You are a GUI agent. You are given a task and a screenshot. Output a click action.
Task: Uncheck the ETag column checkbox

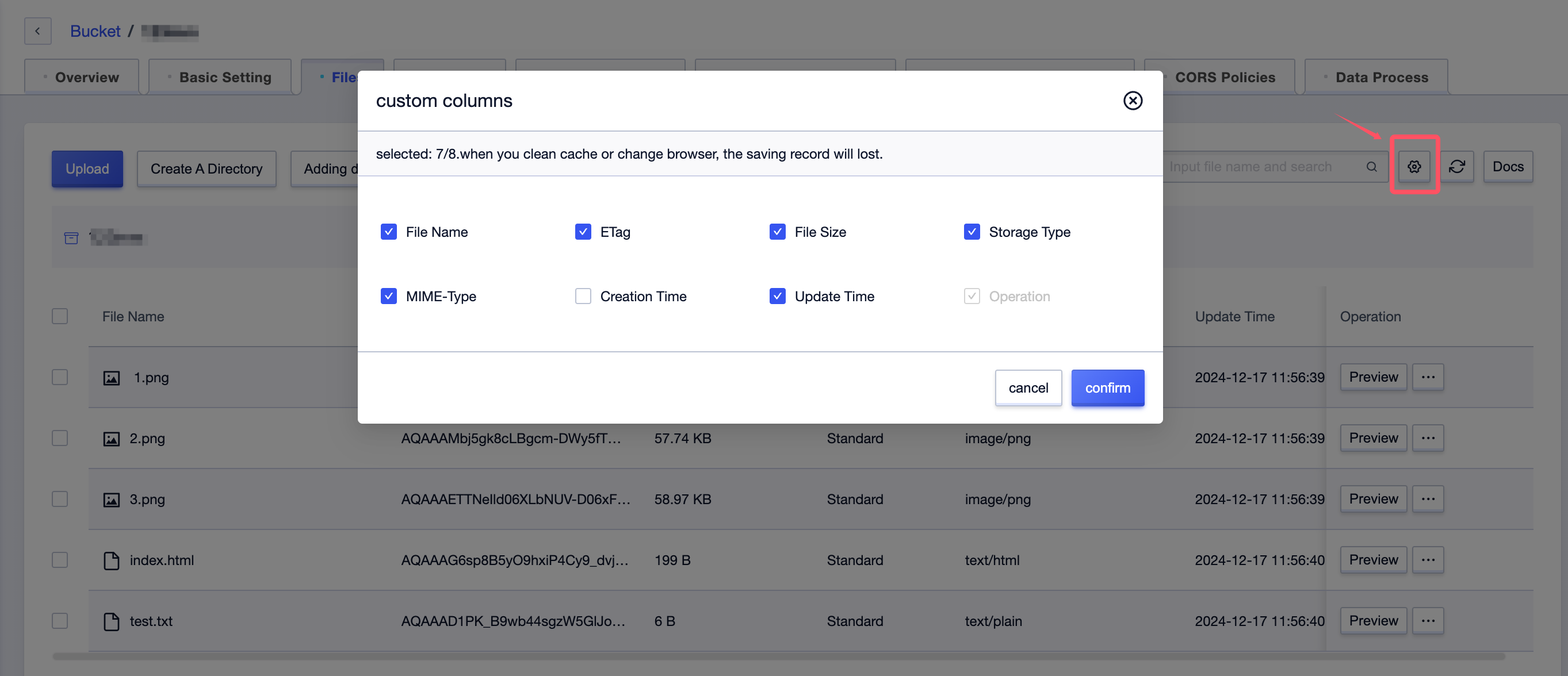click(583, 232)
